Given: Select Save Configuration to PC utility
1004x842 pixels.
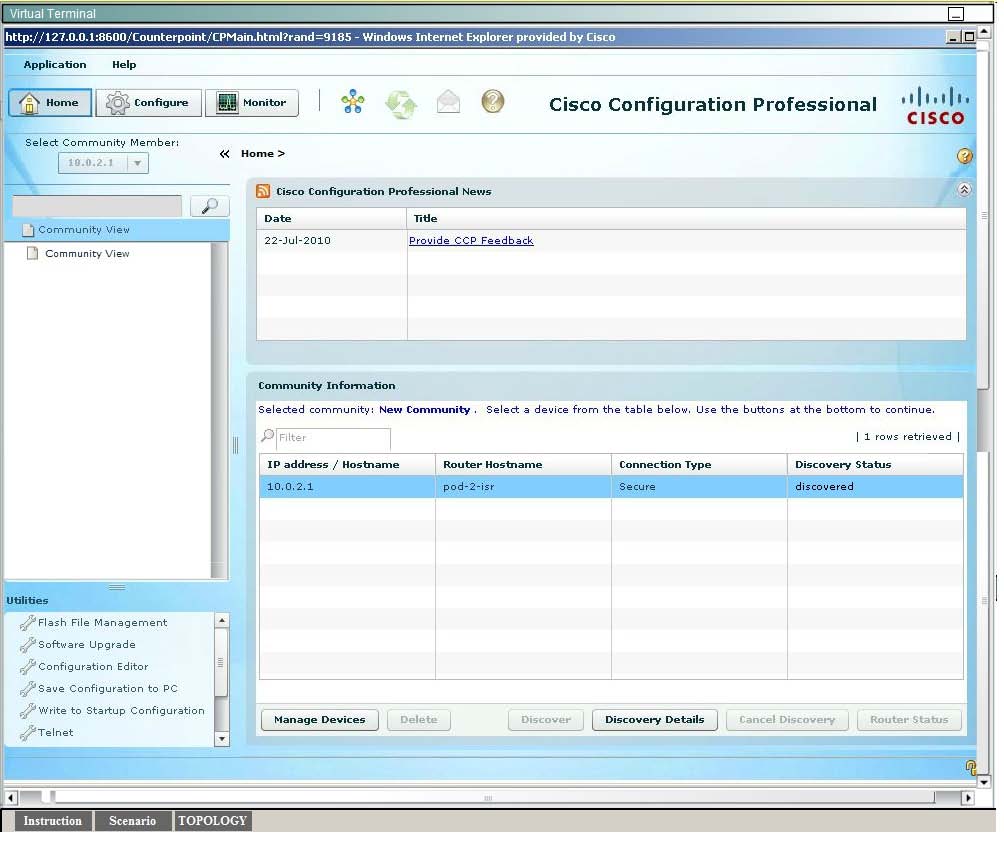Looking at the screenshot, I should (x=108, y=688).
